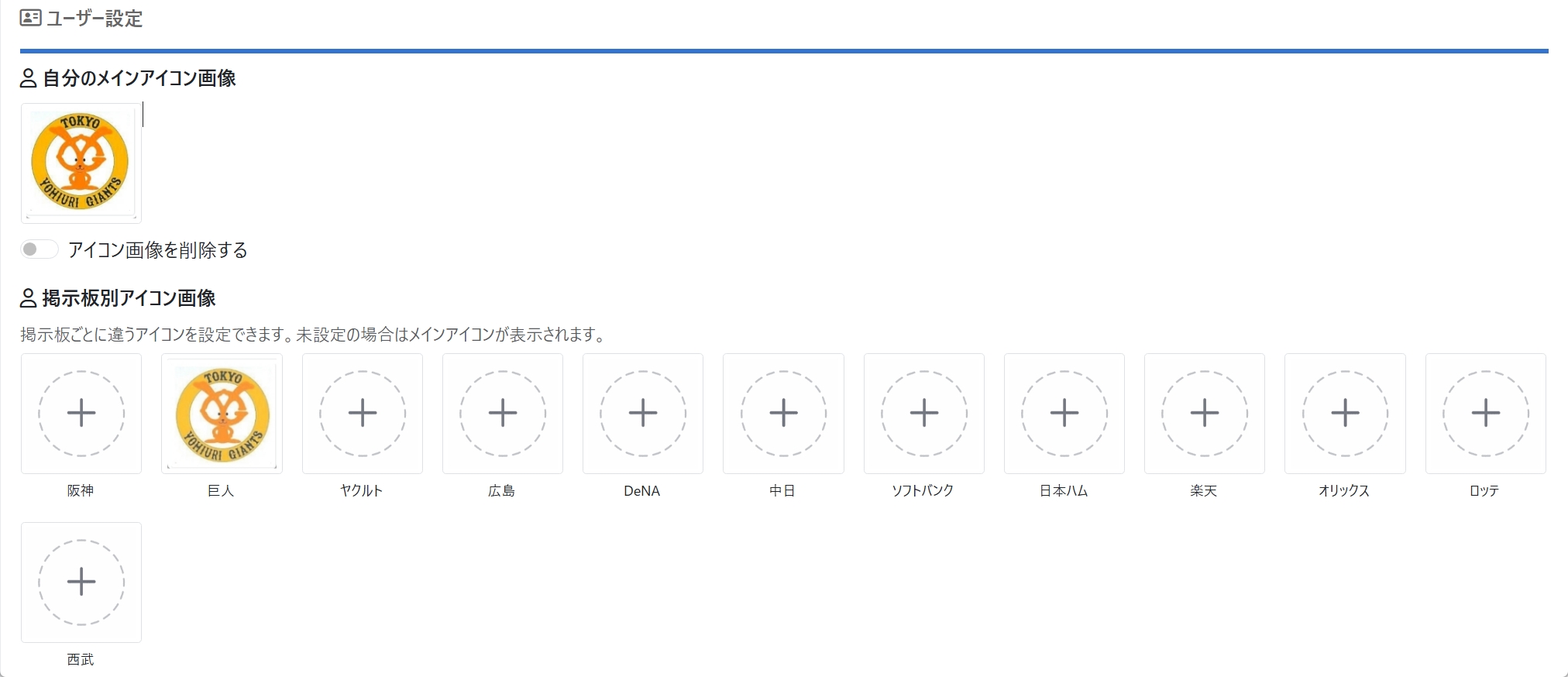Click the 阪神 label text
The height and width of the screenshot is (677, 1568).
point(81,491)
